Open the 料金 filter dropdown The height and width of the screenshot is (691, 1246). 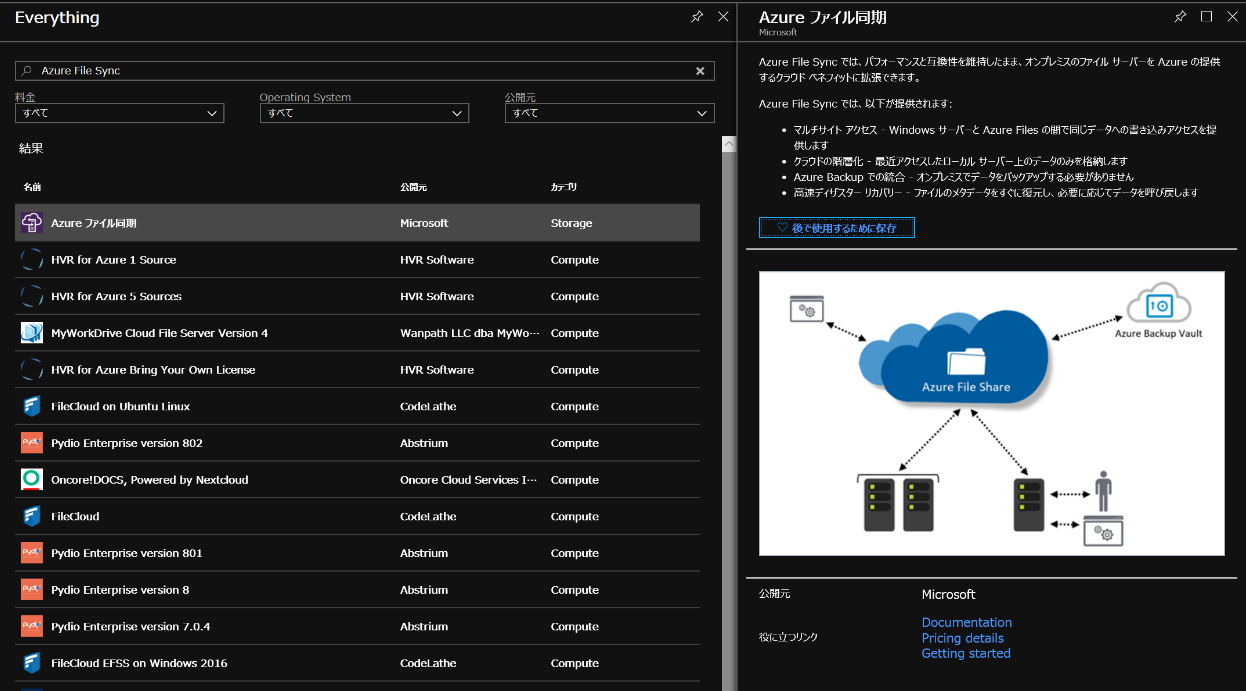pyautogui.click(x=119, y=113)
